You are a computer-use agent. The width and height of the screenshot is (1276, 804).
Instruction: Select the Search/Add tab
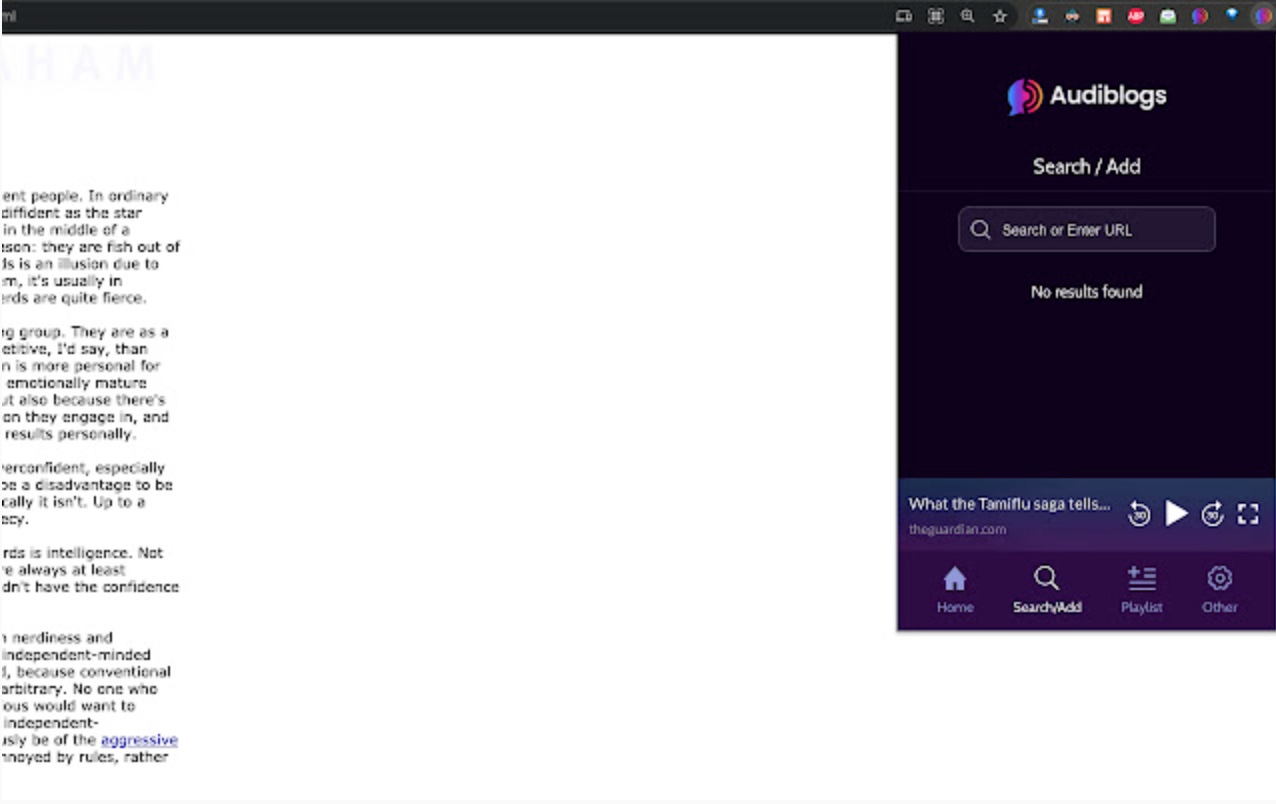tap(1047, 590)
